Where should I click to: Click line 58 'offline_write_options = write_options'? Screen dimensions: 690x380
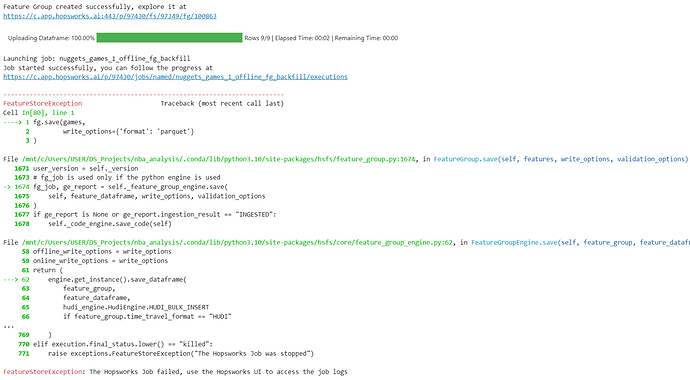[x=103, y=252]
